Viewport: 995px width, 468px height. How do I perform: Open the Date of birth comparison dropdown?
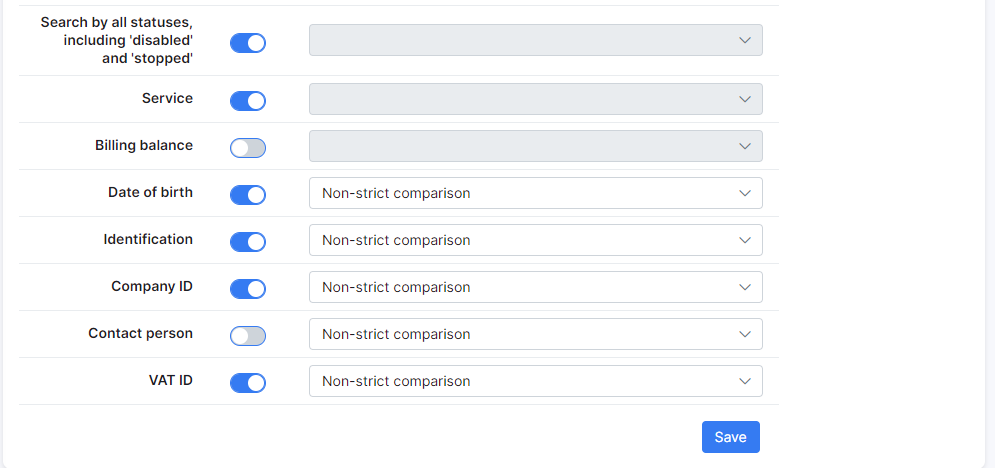click(x=536, y=193)
